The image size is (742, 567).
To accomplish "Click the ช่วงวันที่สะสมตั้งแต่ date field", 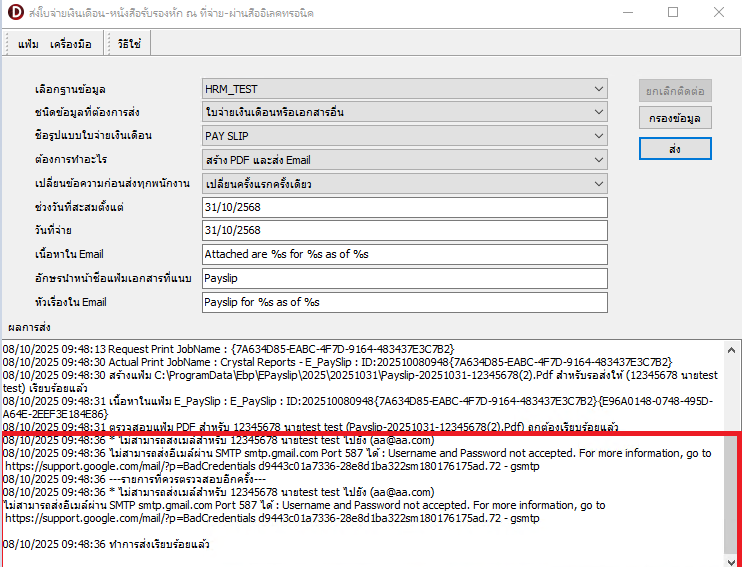I will tap(404, 207).
